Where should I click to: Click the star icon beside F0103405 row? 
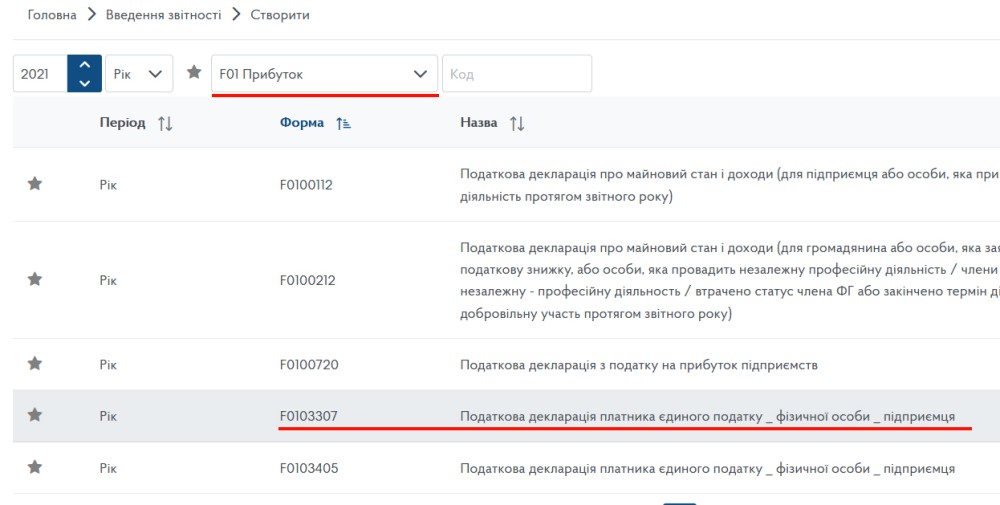(x=35, y=467)
